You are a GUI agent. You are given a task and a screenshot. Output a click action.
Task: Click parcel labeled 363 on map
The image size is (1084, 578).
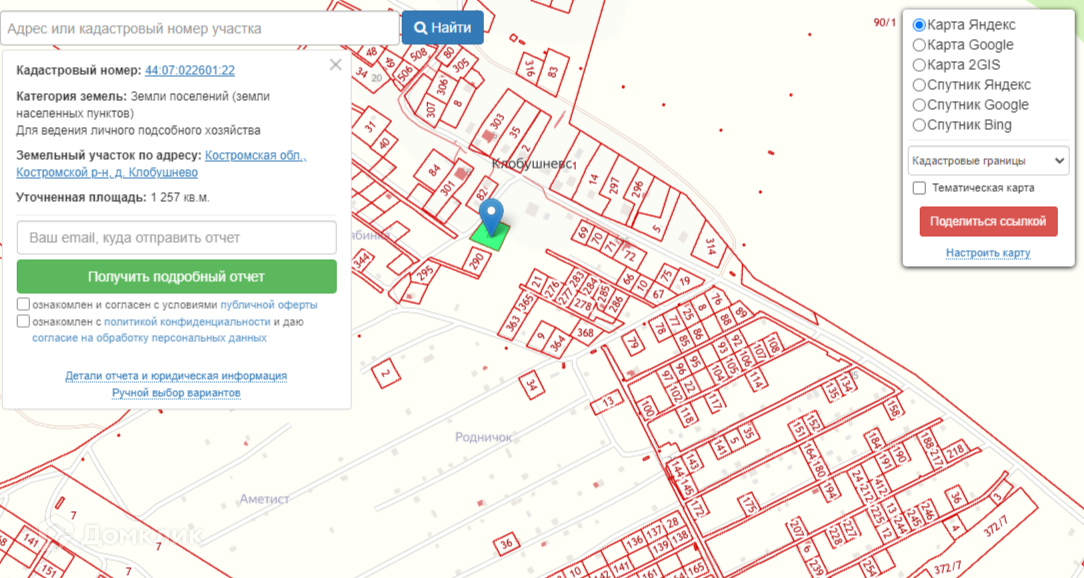(x=512, y=324)
